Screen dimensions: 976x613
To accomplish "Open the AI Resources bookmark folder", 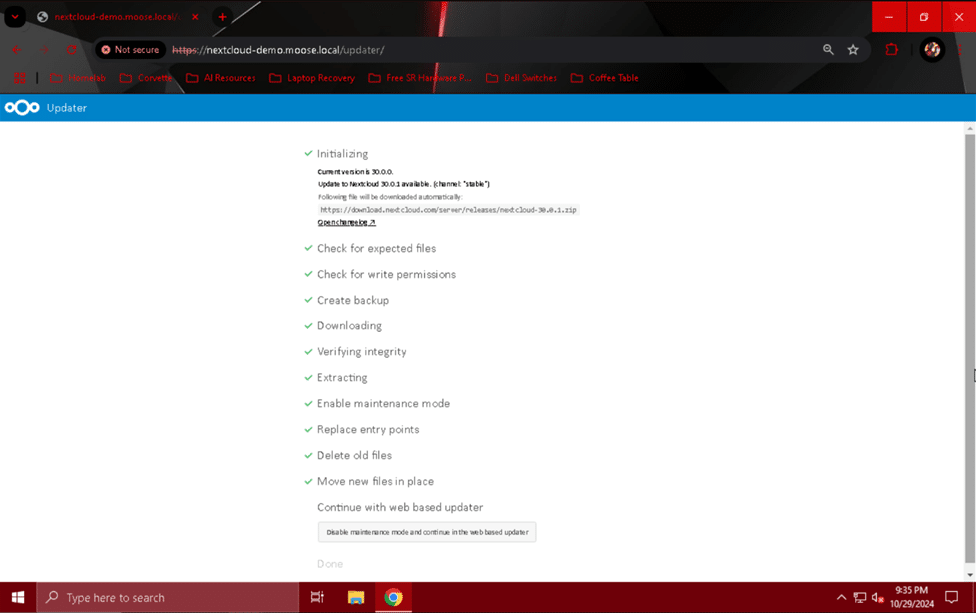I will pyautogui.click(x=221, y=78).
